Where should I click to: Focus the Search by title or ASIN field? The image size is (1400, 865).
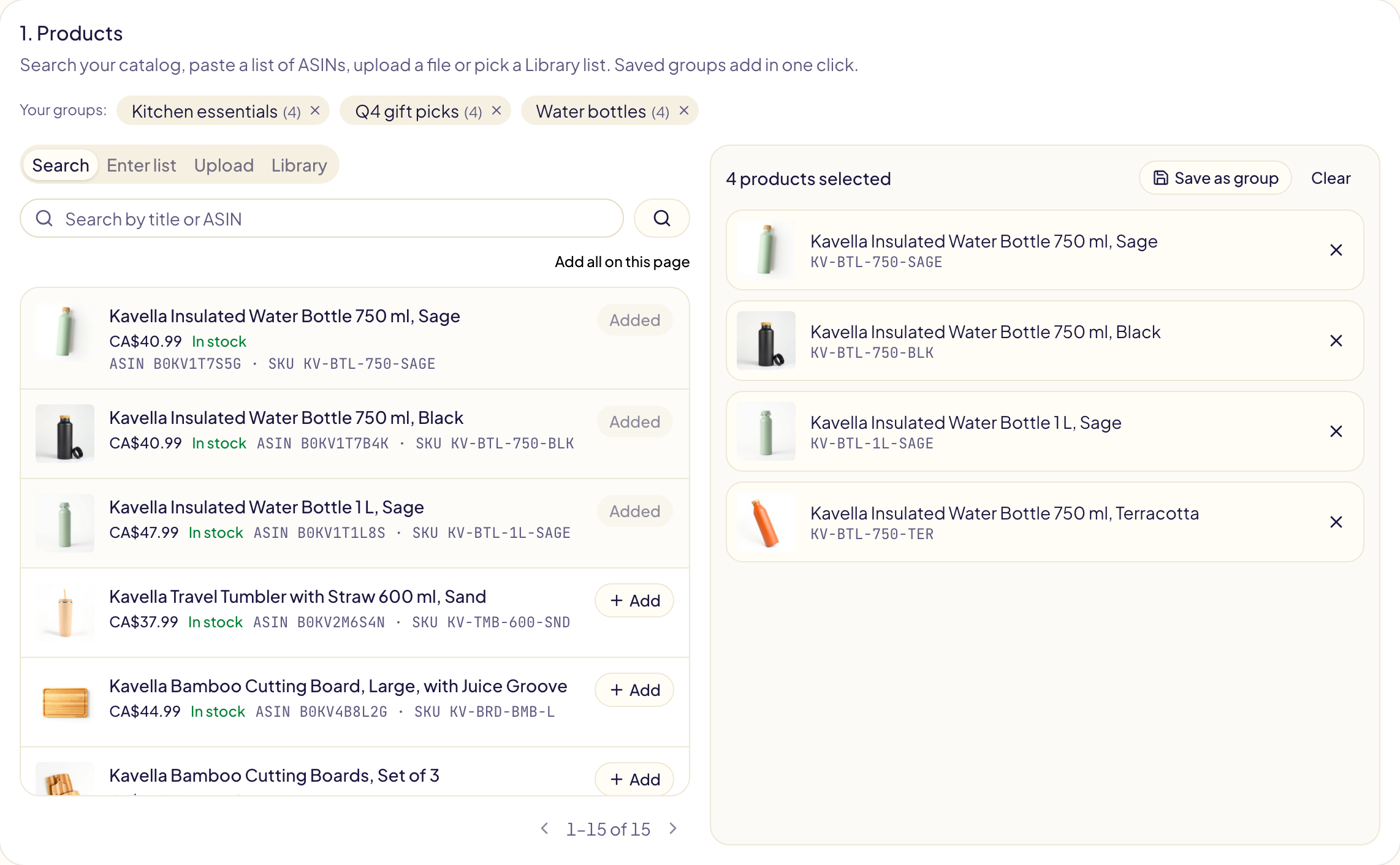(x=322, y=218)
